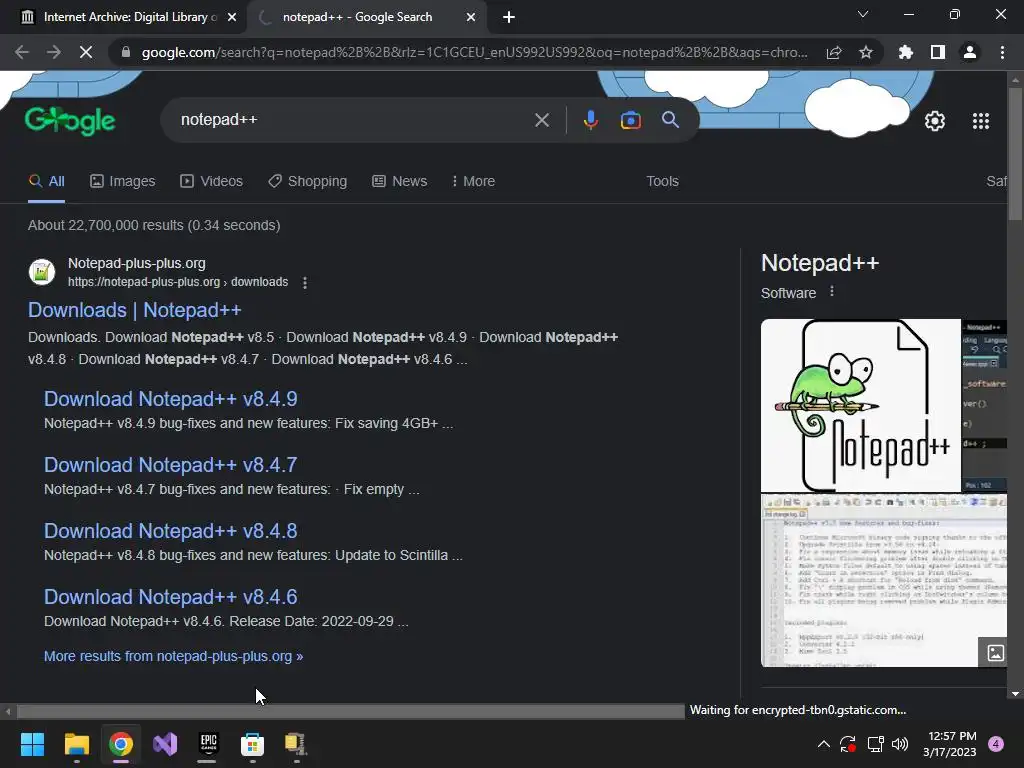This screenshot has height=768, width=1024.
Task: Click the magnifier search button
Action: click(x=670, y=120)
